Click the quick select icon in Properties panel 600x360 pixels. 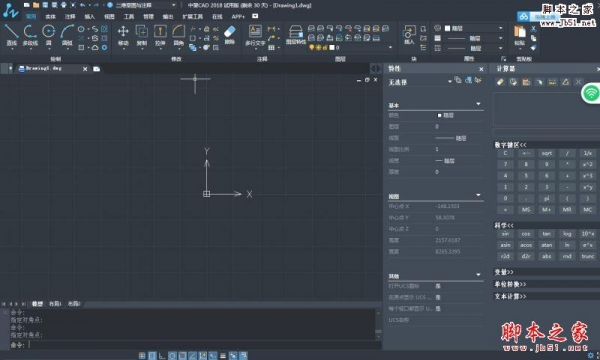(x=478, y=80)
